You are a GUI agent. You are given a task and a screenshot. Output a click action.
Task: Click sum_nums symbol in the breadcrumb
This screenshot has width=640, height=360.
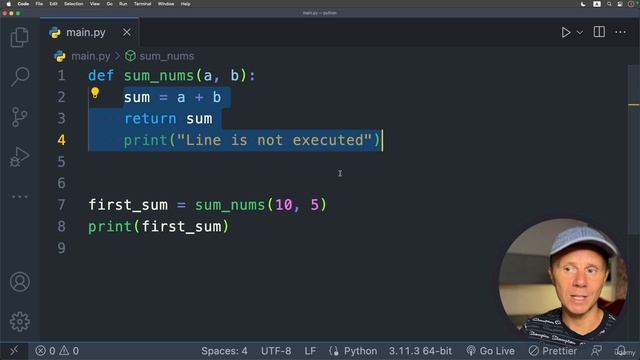[167, 56]
